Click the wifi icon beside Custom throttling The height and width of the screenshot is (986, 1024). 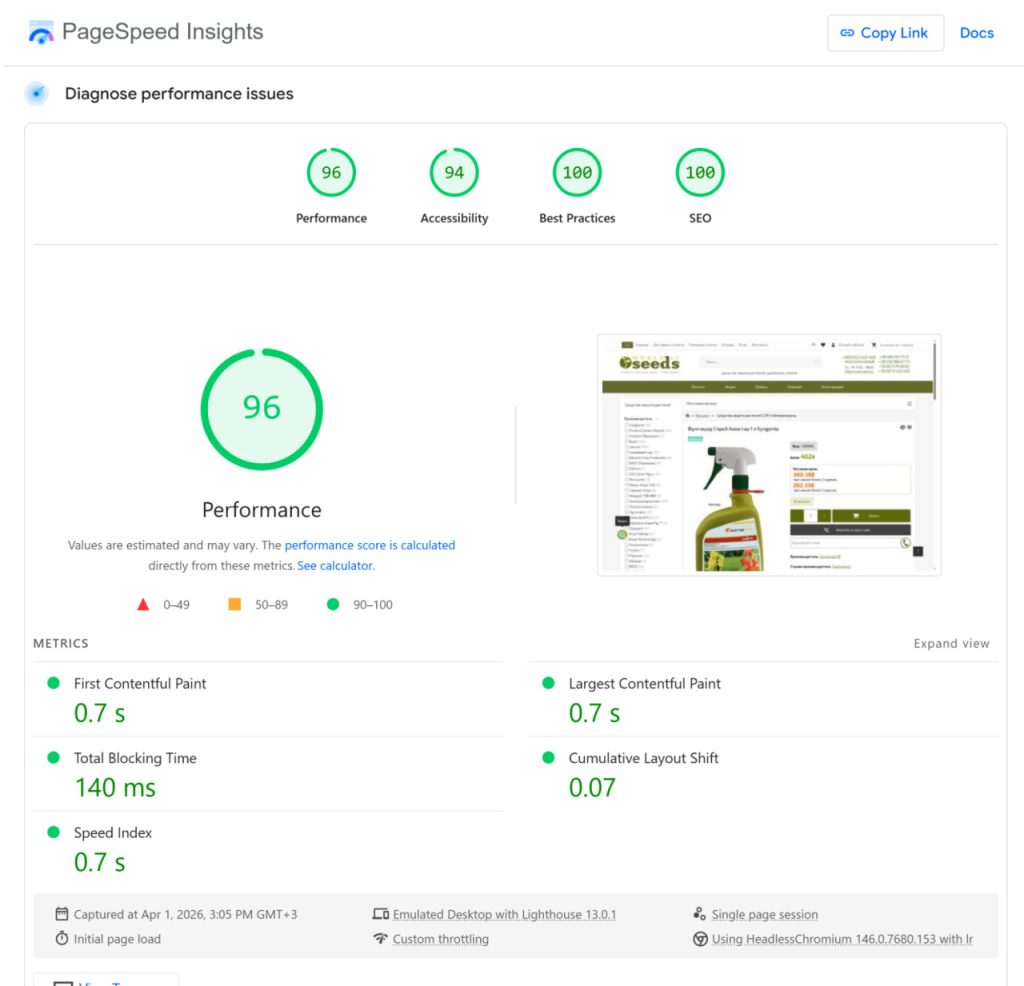pyautogui.click(x=380, y=939)
